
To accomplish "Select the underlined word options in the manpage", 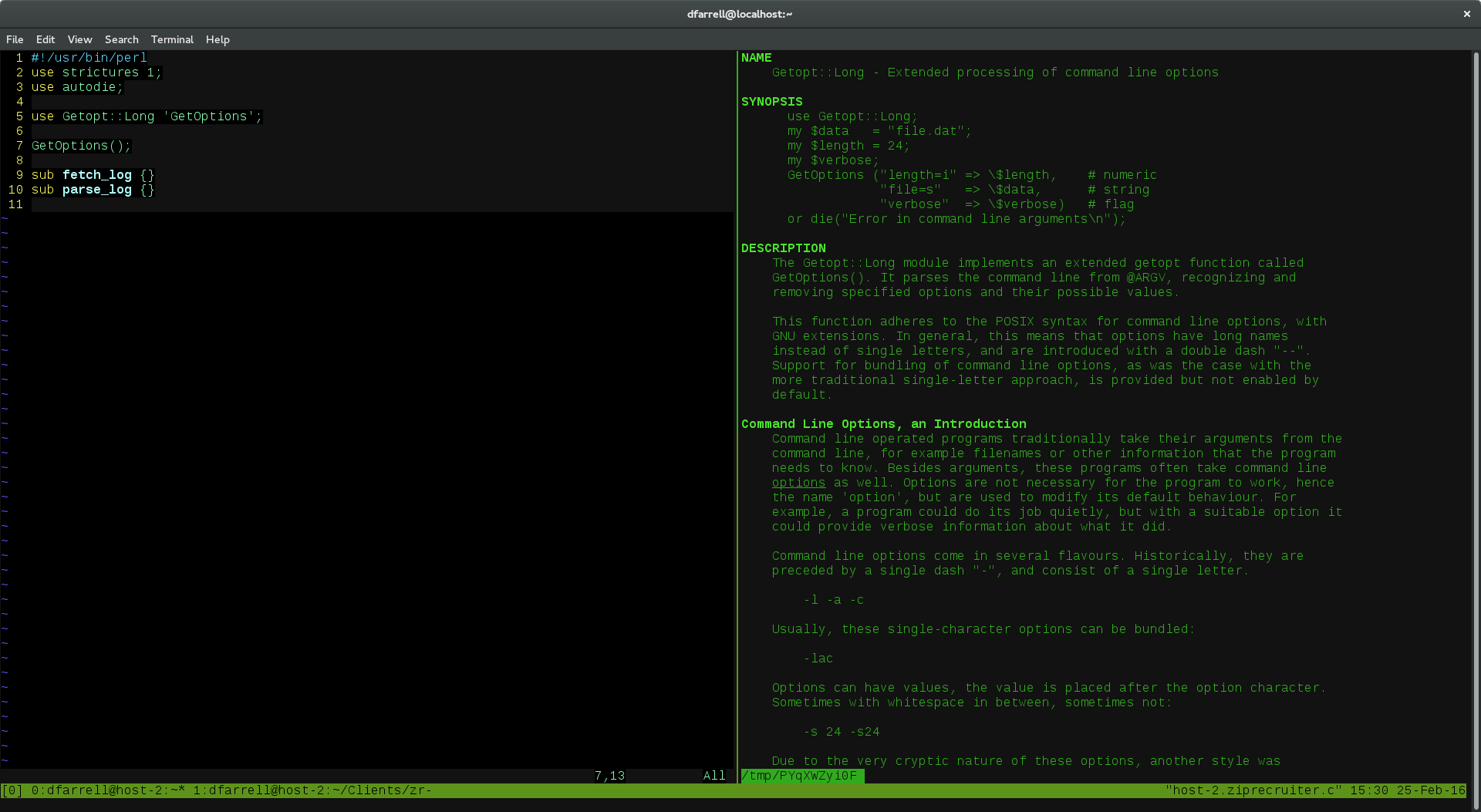I will (798, 483).
